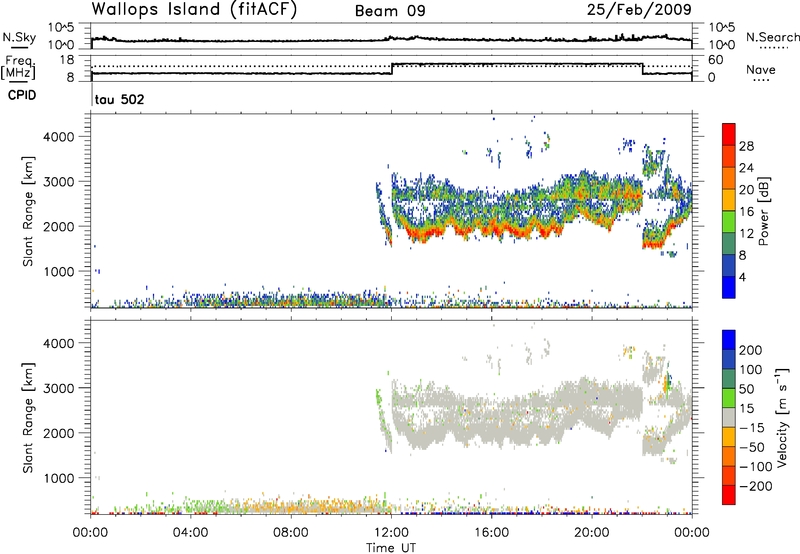800x554 pixels.
Task: Click the 'Time UT' axis label
Action: click(x=391, y=548)
